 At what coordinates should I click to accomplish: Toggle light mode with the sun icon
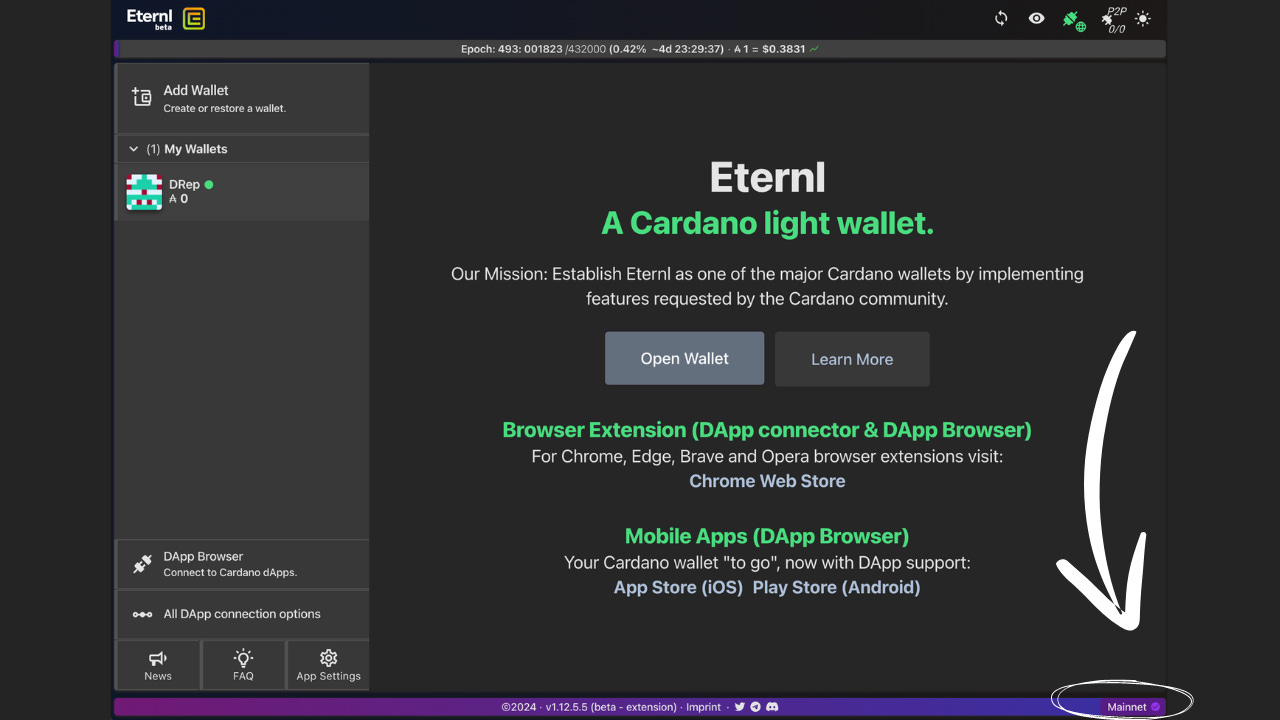point(1143,18)
